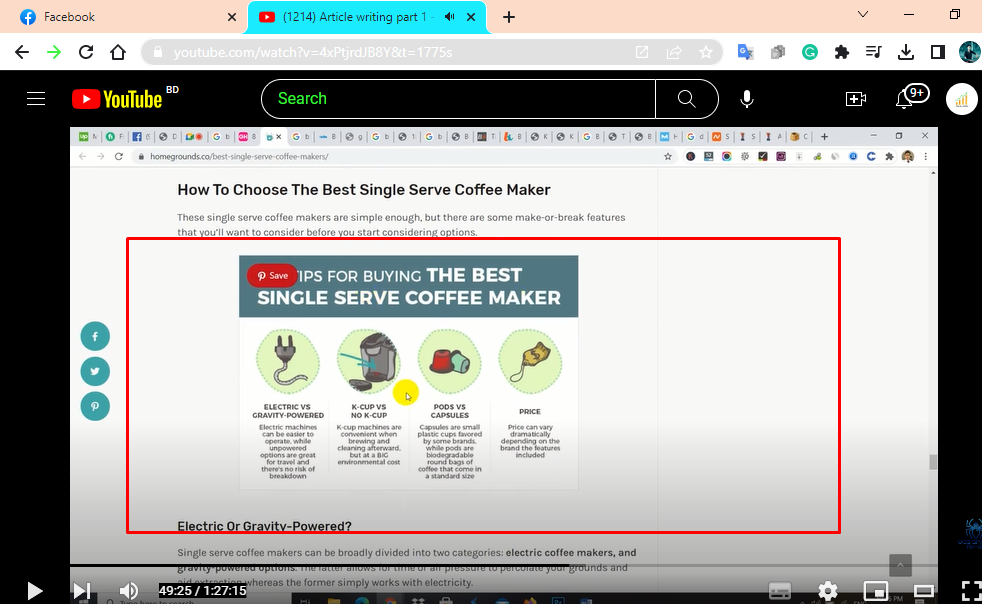
Task: Go to YouTube home via the logo
Action: (117, 99)
